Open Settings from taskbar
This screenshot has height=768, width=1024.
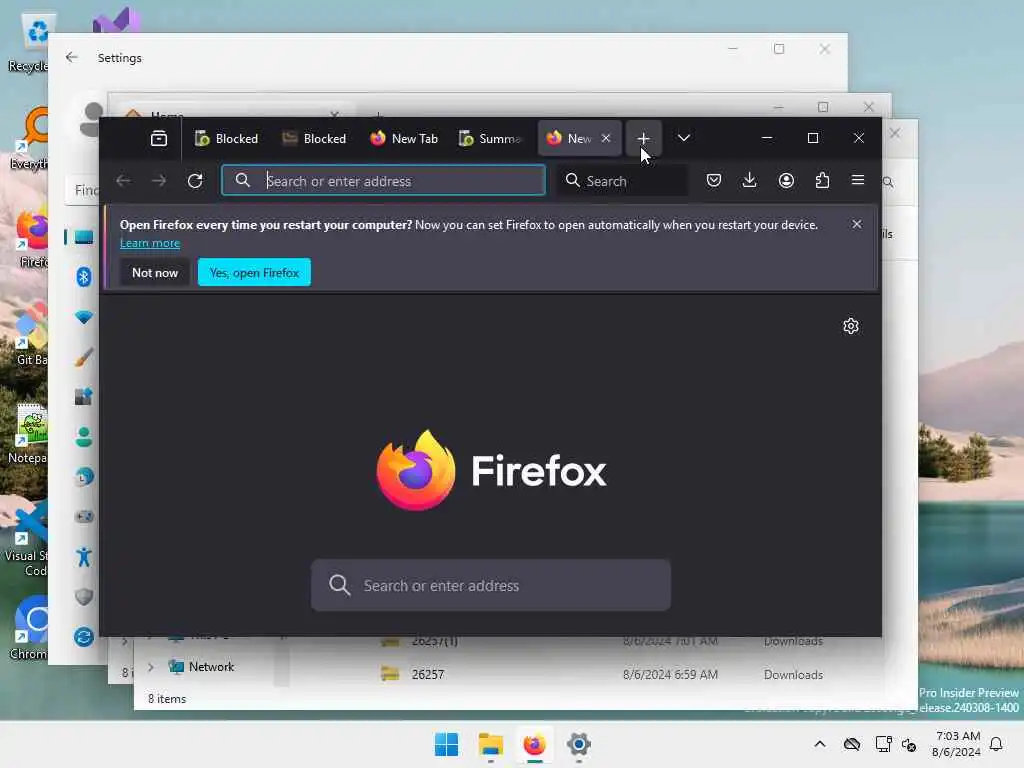click(579, 744)
